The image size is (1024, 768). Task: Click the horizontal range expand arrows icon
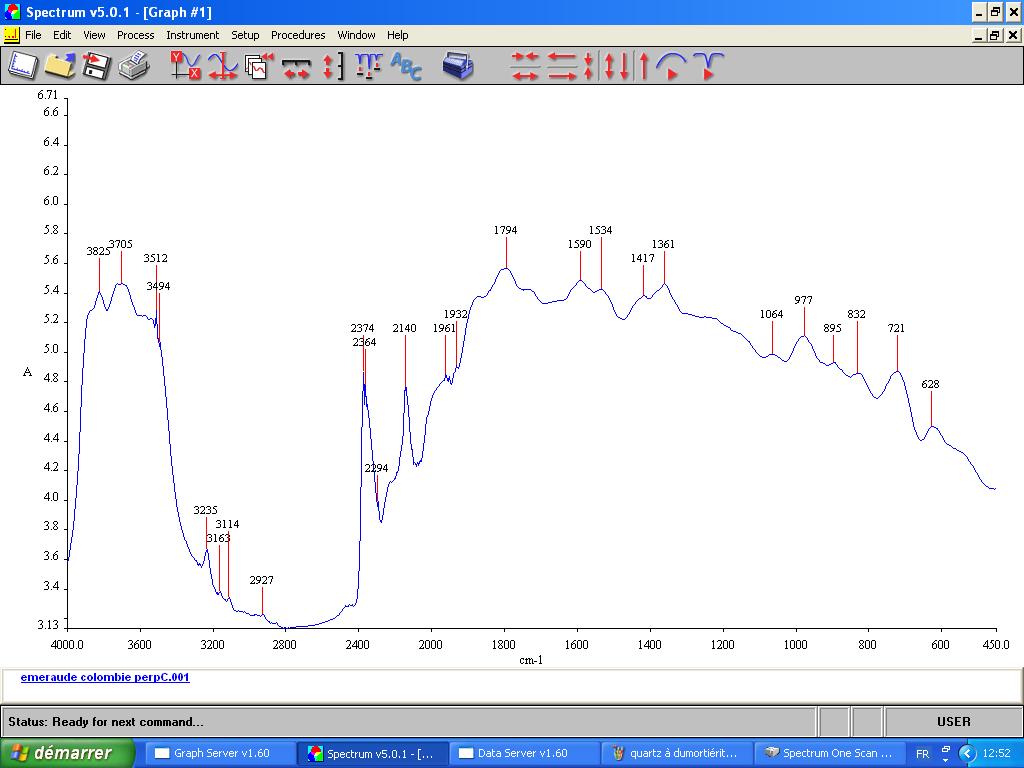point(296,66)
